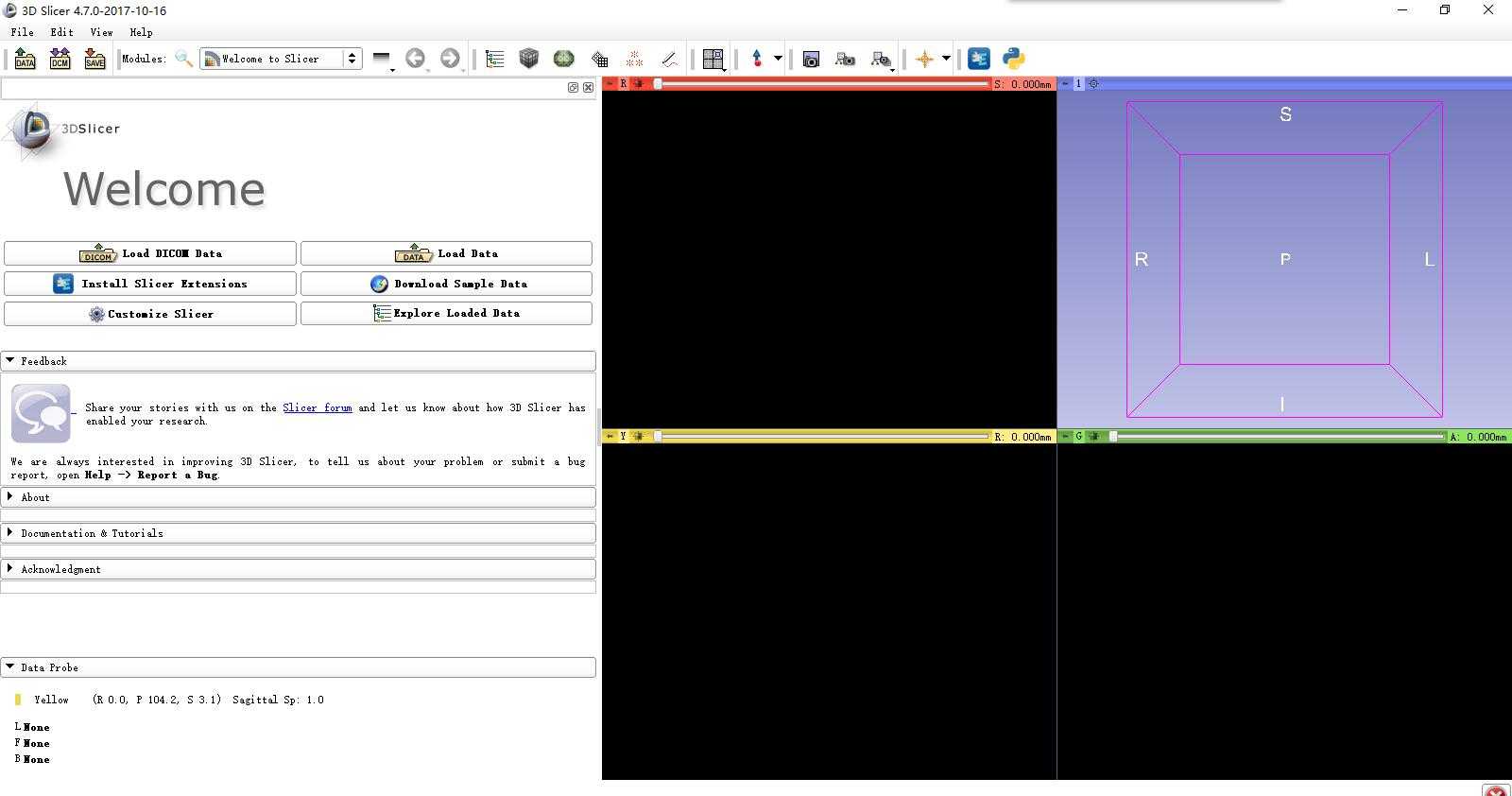Click the DATA load icon in toolbar
Viewport: 1512px width, 796px height.
point(26,59)
